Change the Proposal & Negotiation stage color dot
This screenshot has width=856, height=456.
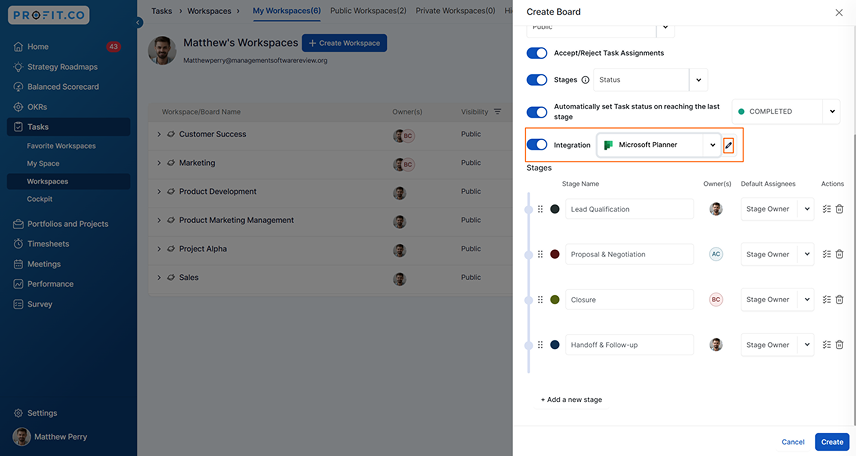click(x=555, y=254)
